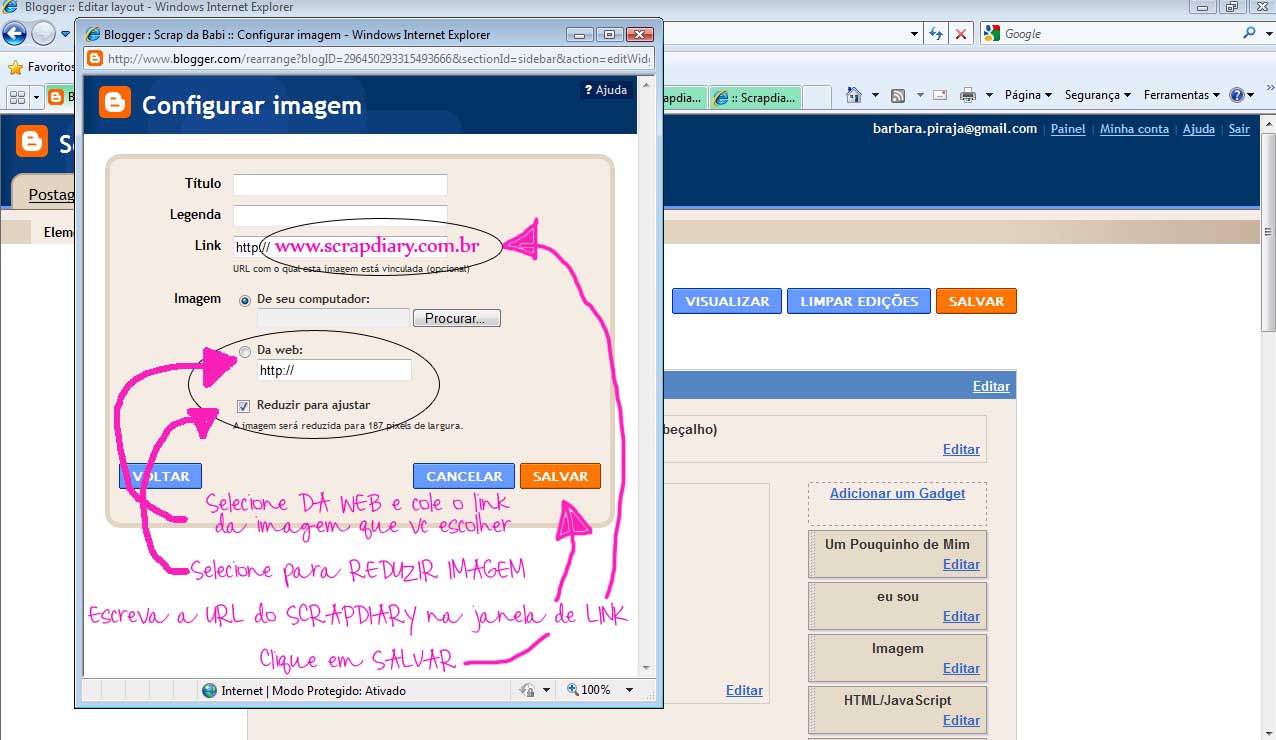Click the SALVAR button on the layout page
The height and width of the screenshot is (740, 1276).
(x=976, y=301)
